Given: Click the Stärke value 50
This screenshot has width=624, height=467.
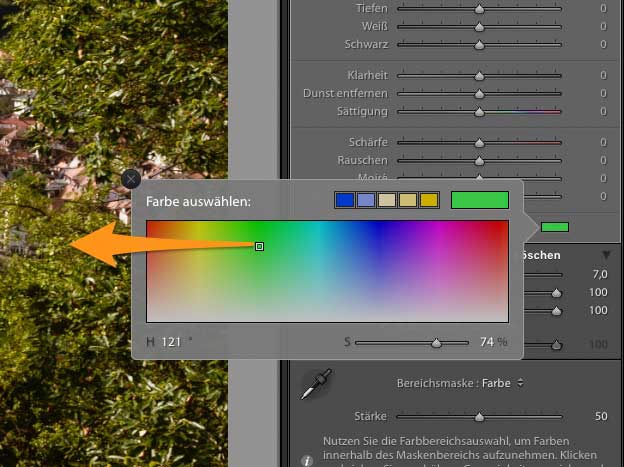Looking at the screenshot, I should coord(601,416).
